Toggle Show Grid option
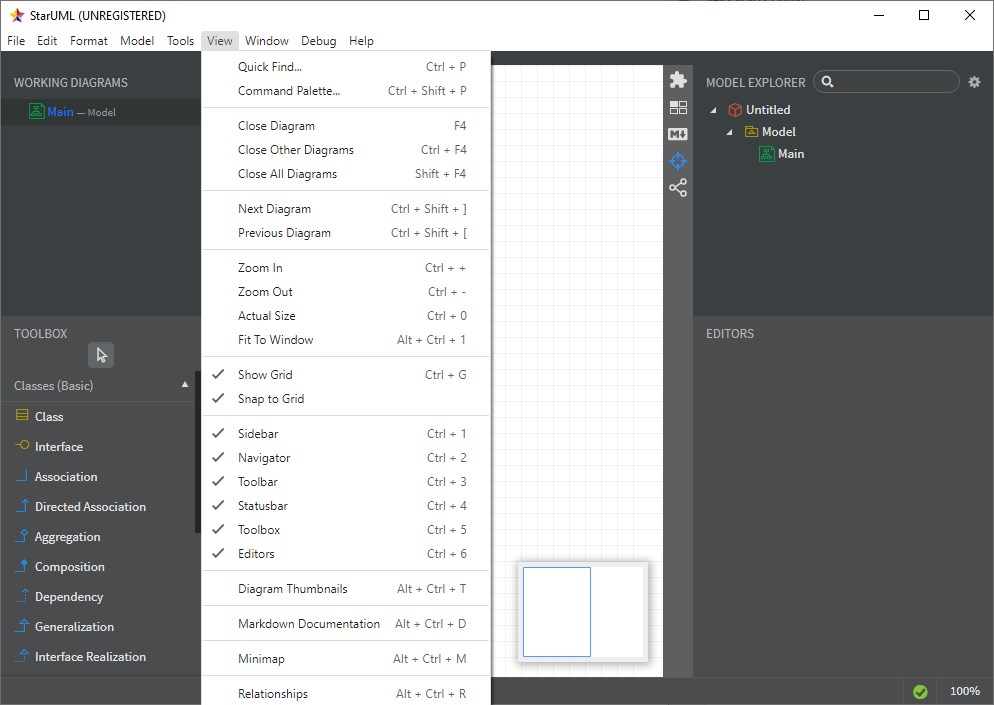The image size is (994, 705). tap(346, 375)
